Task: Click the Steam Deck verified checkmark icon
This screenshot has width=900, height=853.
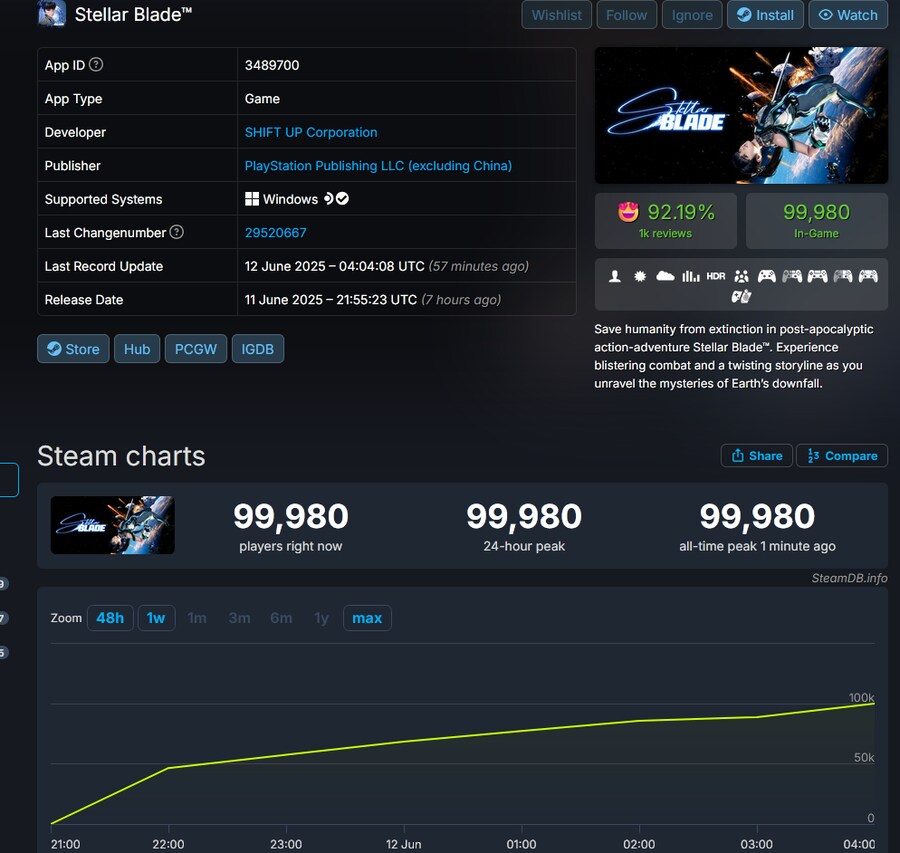Action: point(342,199)
